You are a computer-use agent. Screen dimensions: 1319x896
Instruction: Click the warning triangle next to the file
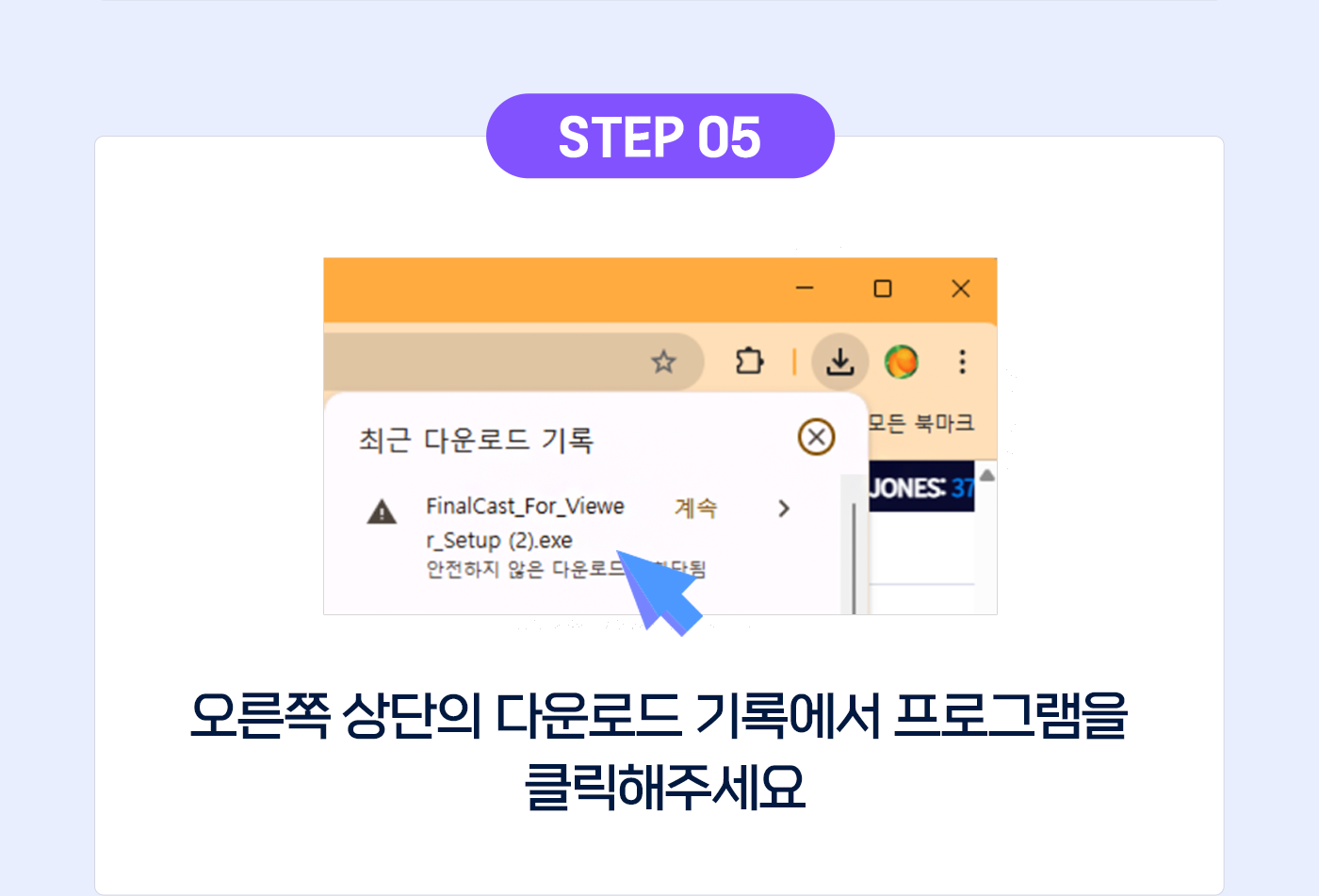click(382, 512)
